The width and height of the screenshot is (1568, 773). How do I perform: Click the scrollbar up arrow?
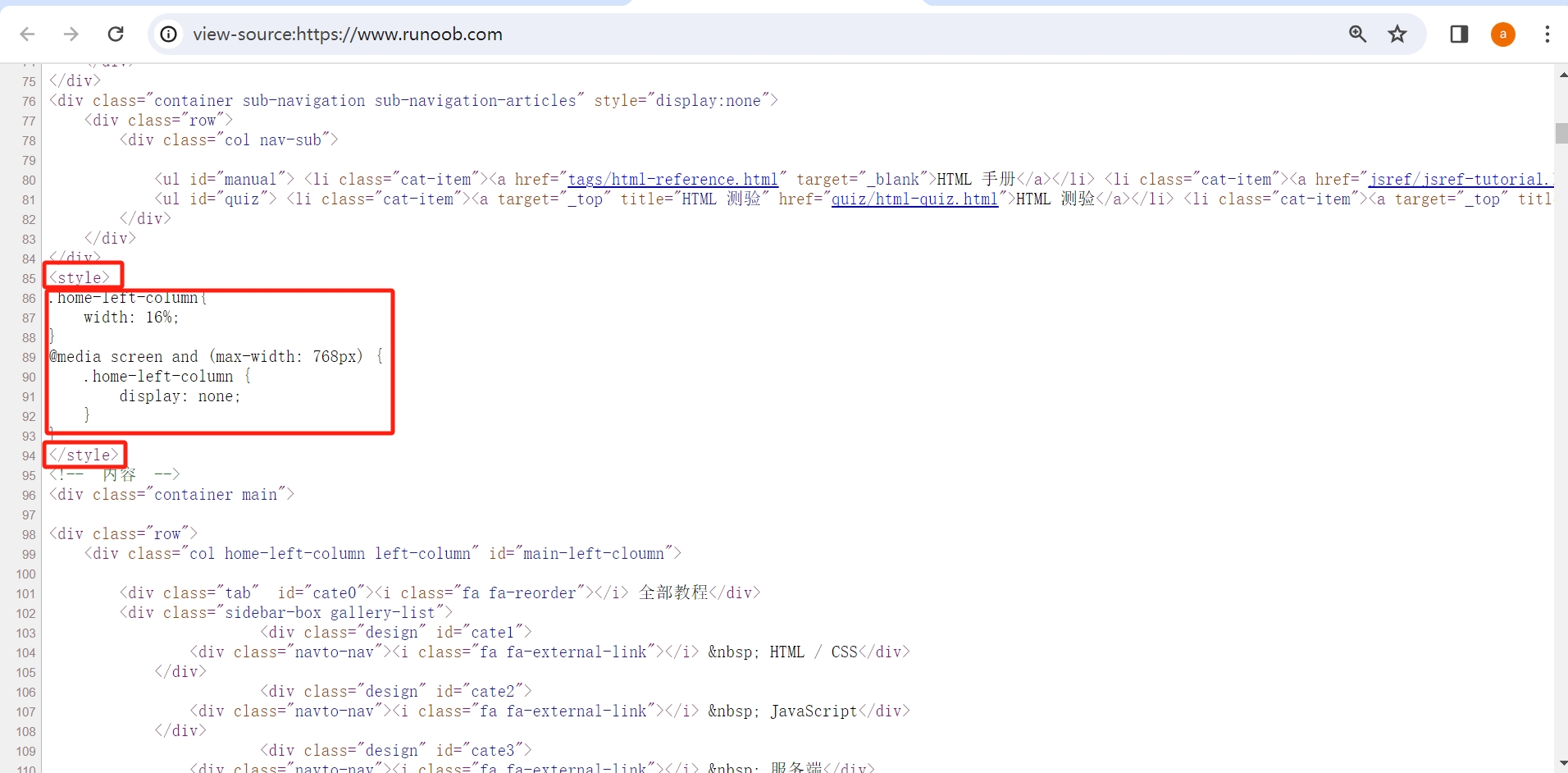coord(1561,75)
